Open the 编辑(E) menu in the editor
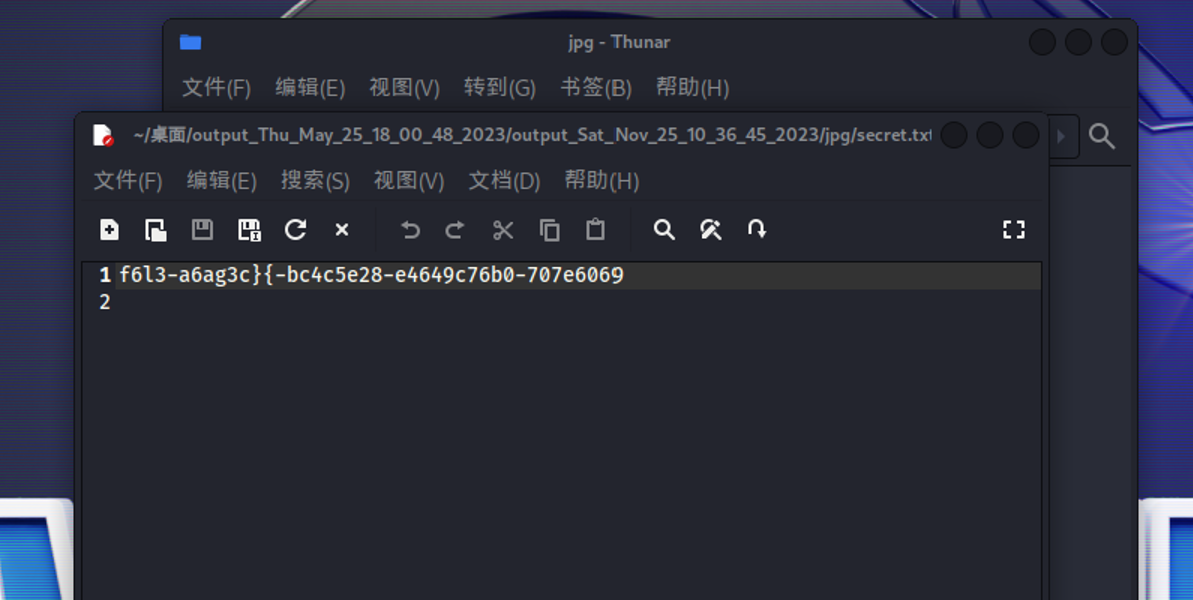1193x600 pixels. 221,180
